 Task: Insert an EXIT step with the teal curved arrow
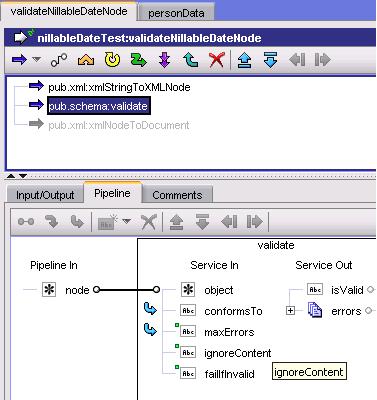pos(191,60)
